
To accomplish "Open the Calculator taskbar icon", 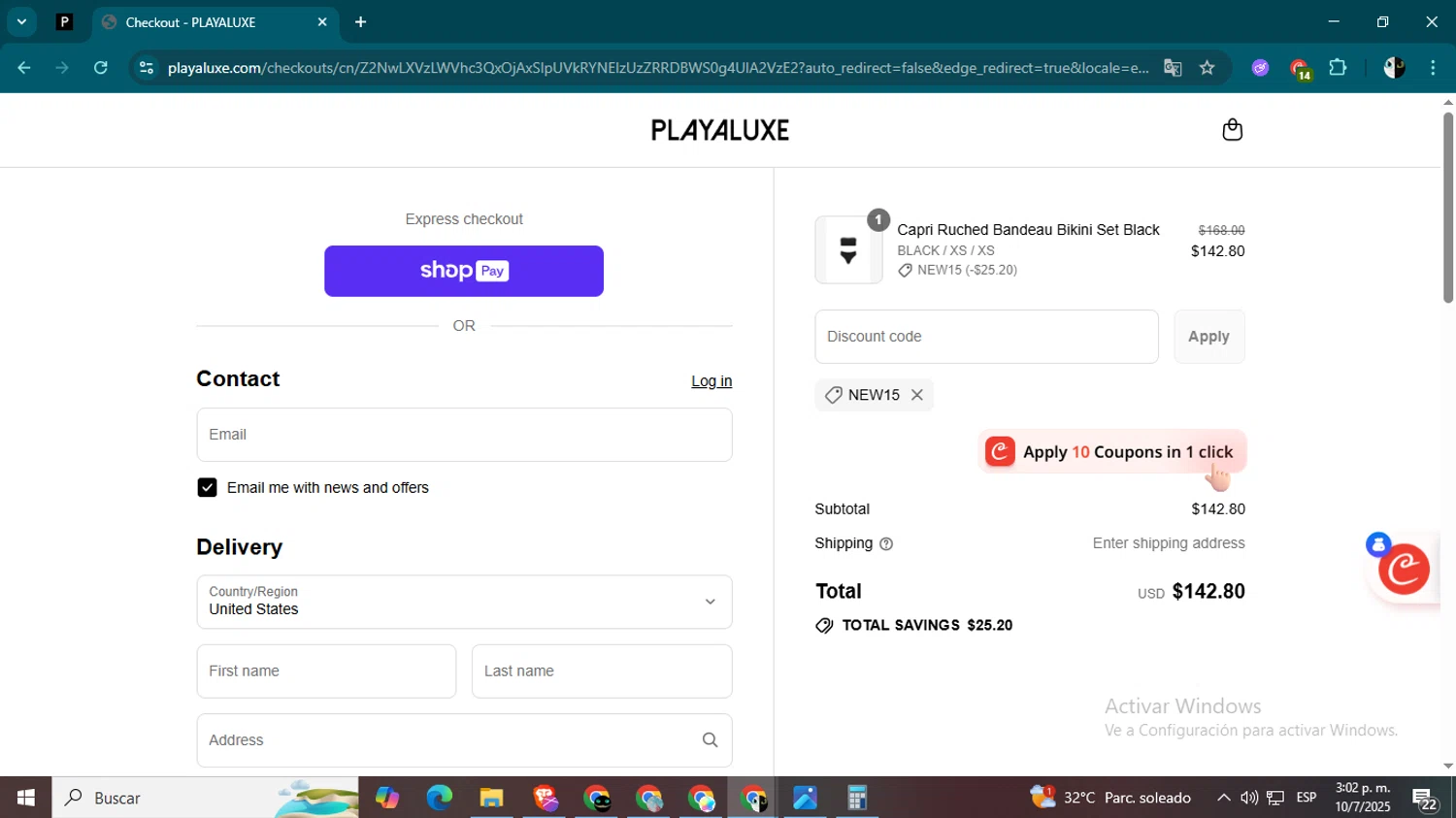I will point(857,798).
